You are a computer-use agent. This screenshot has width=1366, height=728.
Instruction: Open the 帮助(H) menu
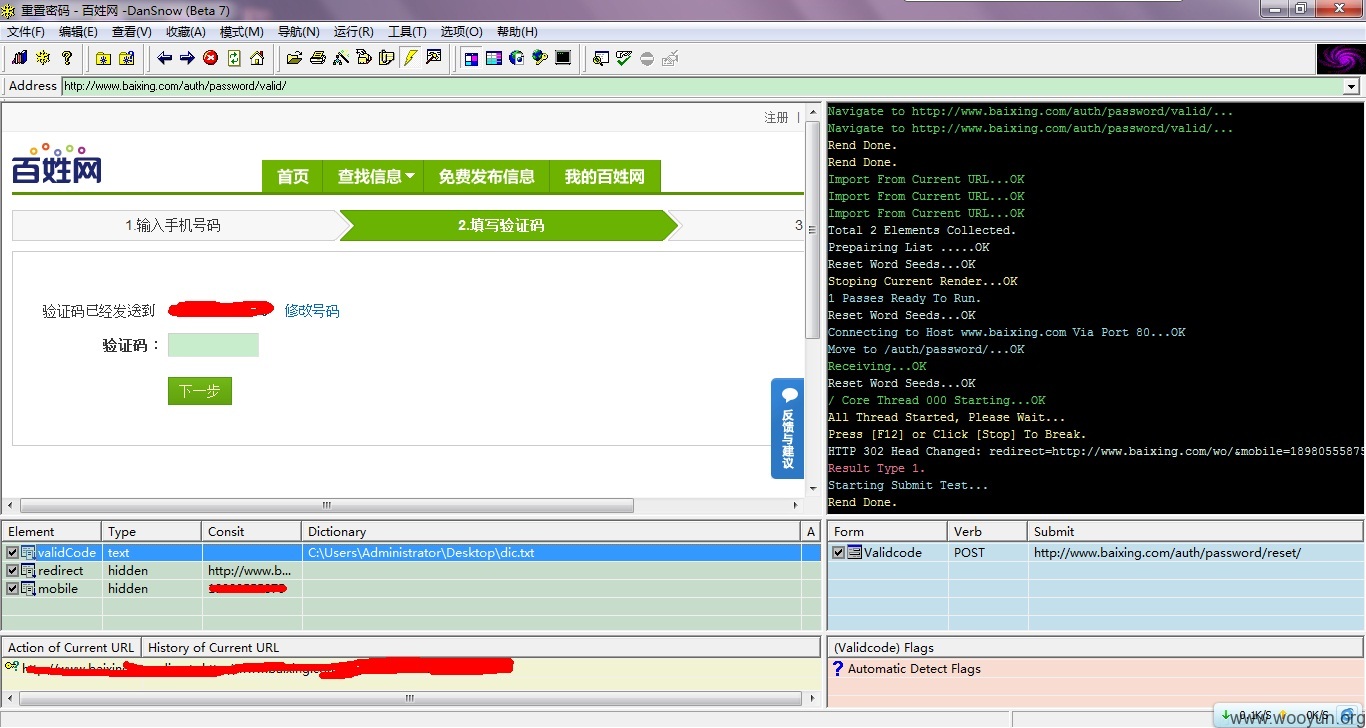point(517,32)
